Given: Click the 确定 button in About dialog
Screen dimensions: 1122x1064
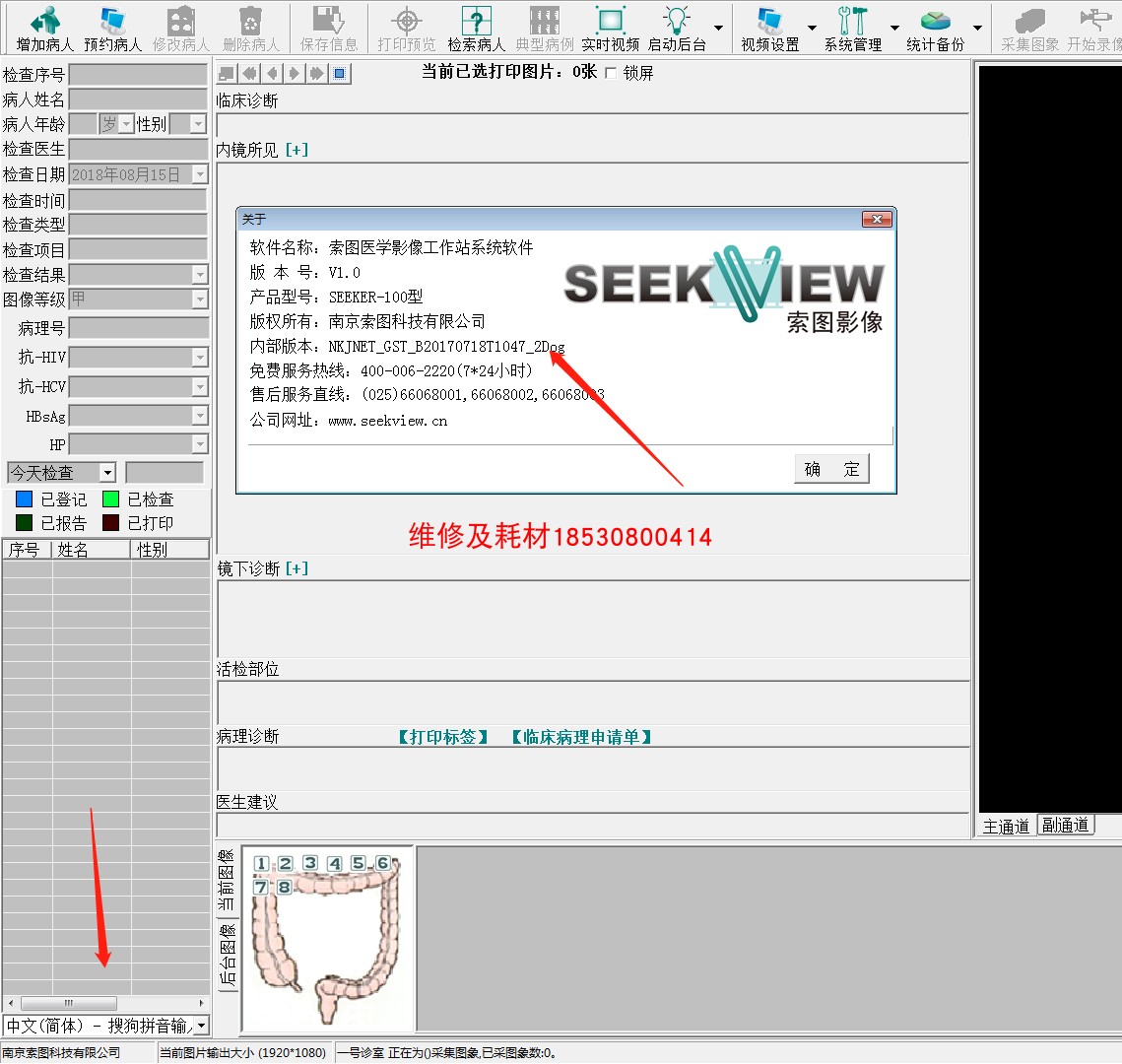Looking at the screenshot, I should [x=831, y=469].
